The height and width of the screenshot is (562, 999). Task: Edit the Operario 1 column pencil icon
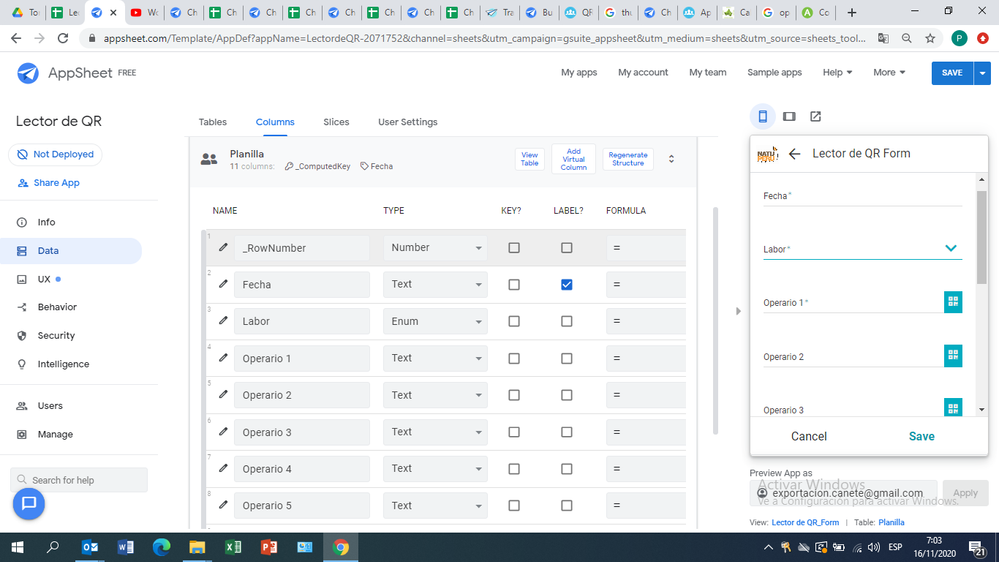223,358
